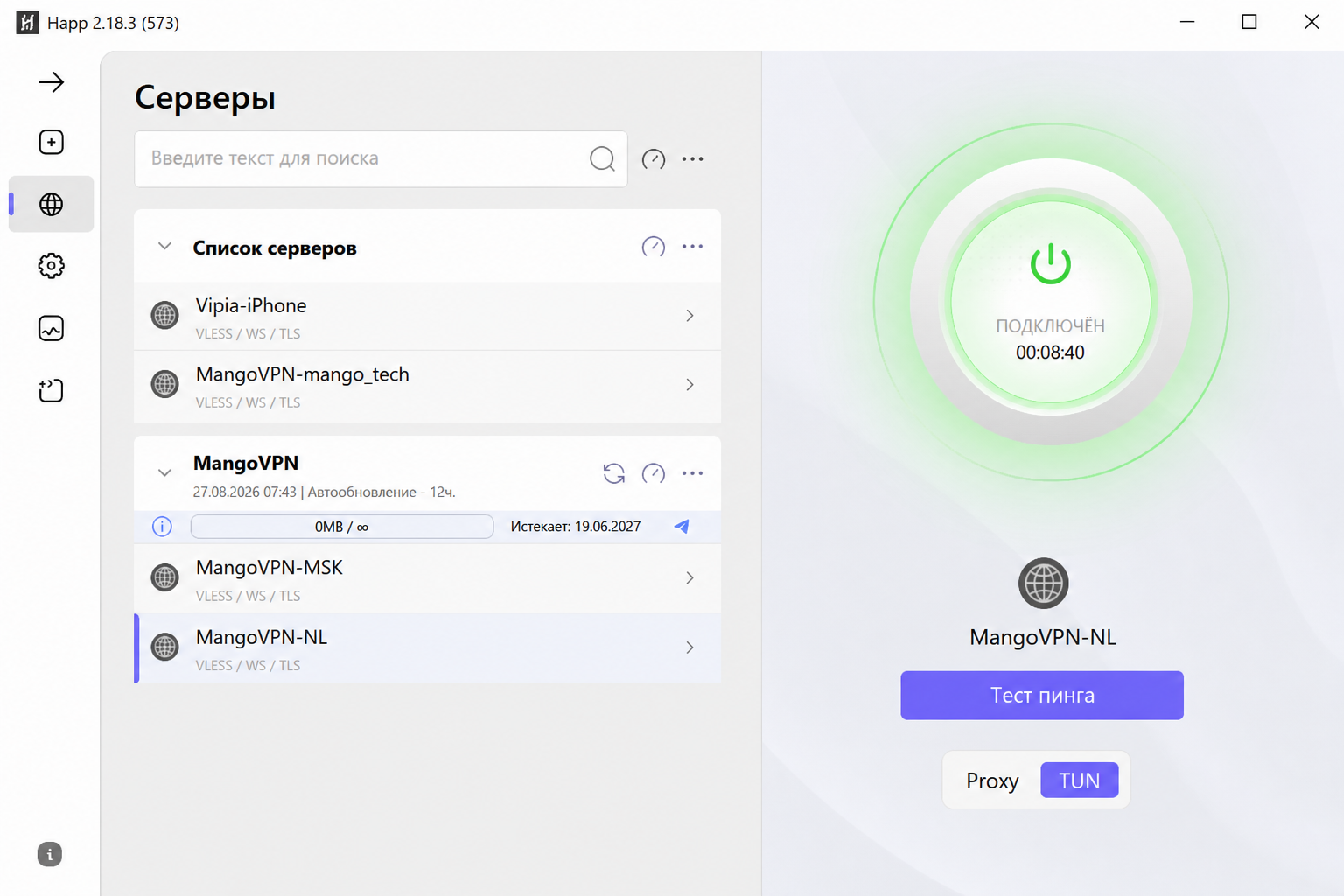Image resolution: width=1344 pixels, height=896 pixels.
Task: Collapse the Список серверов group
Action: 164,247
